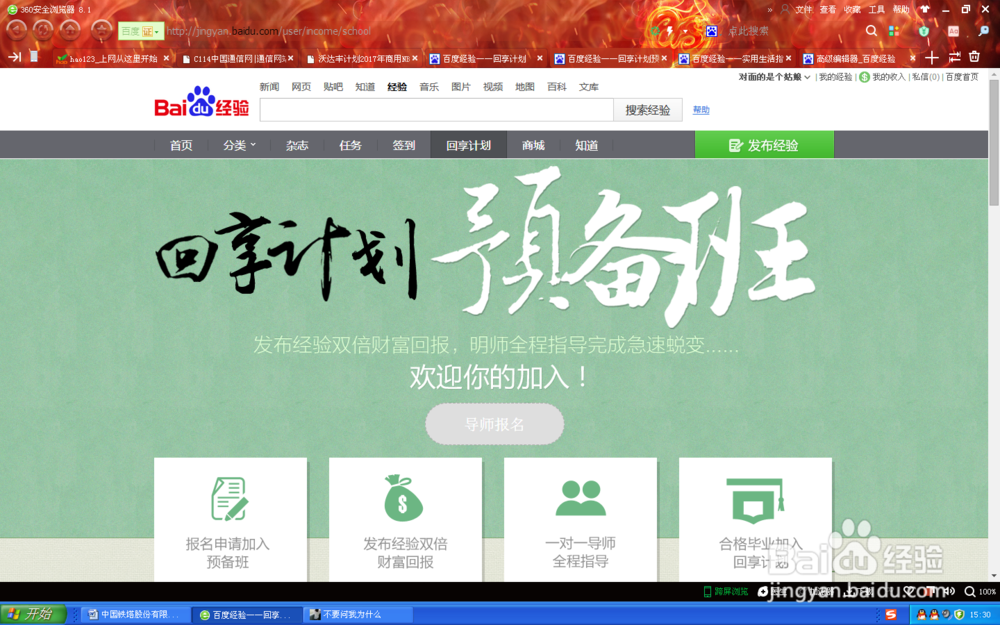Click the 360 shield icon in the system tray
The image size is (1000, 625).
(959, 614)
